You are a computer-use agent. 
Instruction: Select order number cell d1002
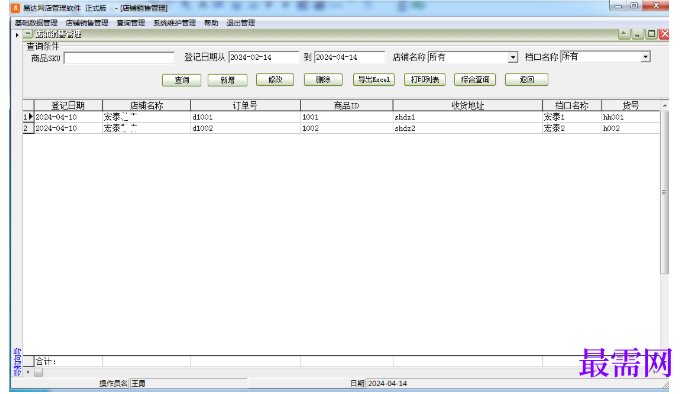pyautogui.click(x=245, y=128)
